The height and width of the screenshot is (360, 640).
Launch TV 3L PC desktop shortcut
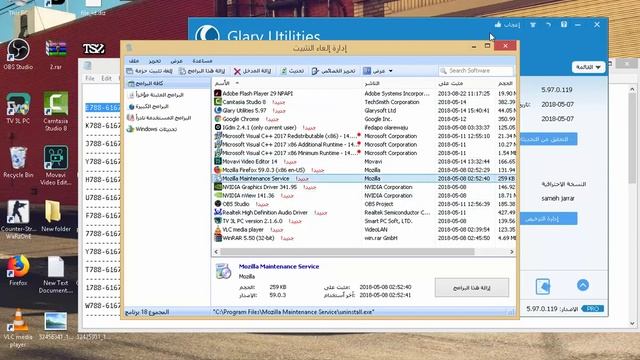click(x=18, y=108)
